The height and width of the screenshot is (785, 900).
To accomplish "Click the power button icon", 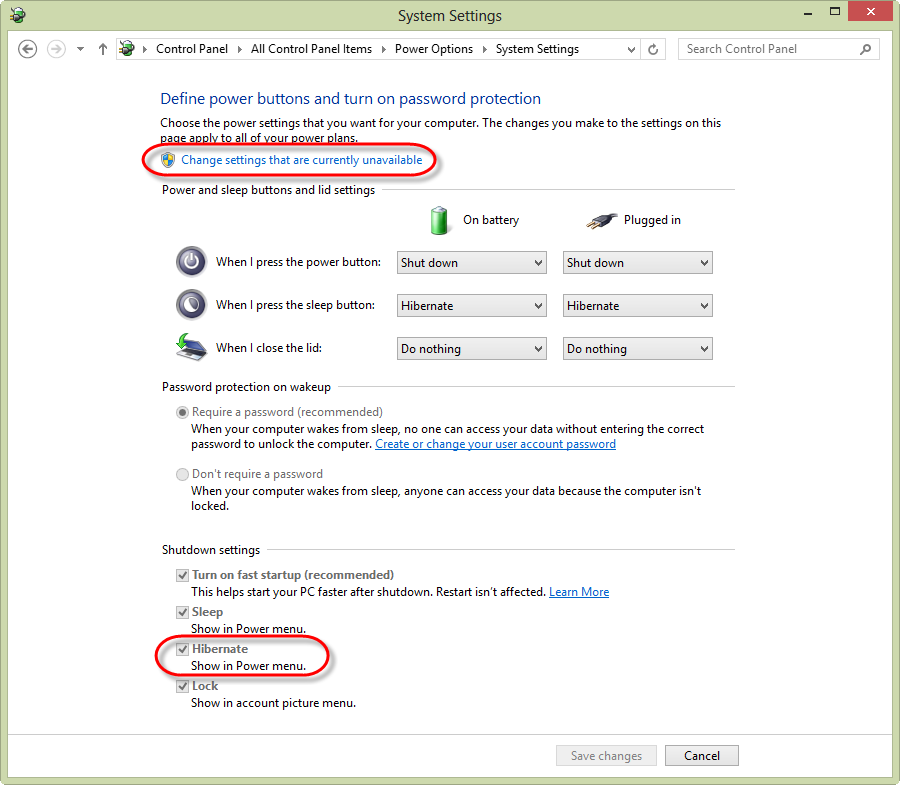I will (x=191, y=262).
